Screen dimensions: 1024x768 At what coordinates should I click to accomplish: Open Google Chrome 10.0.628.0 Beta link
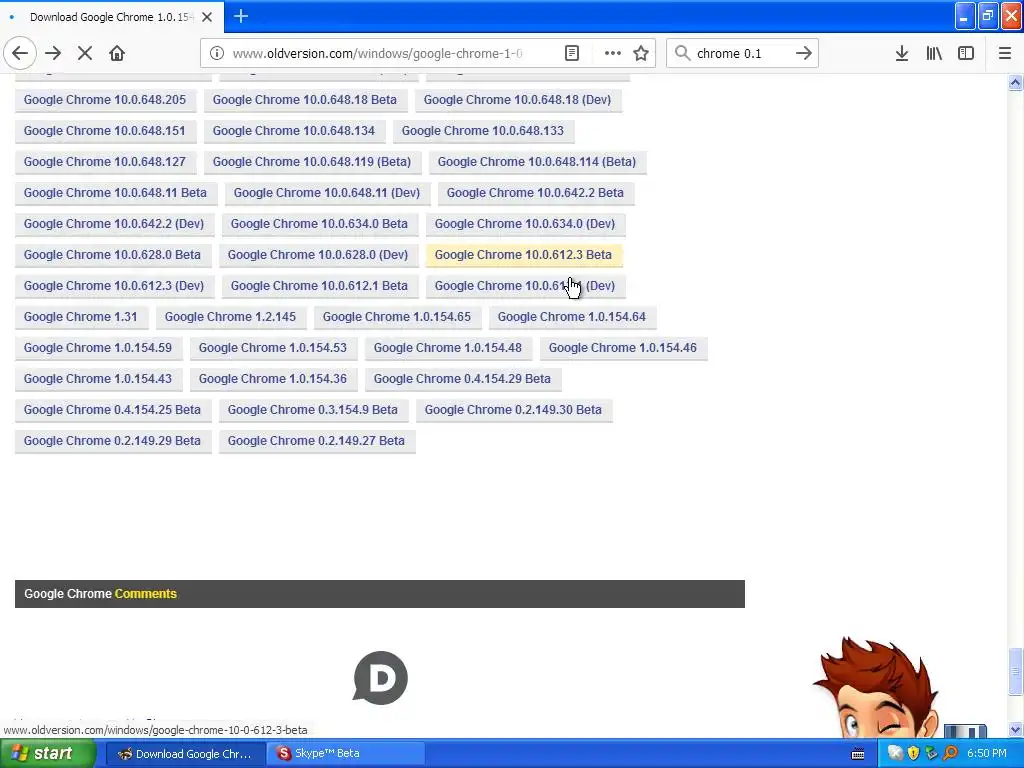pyautogui.click(x=112, y=255)
